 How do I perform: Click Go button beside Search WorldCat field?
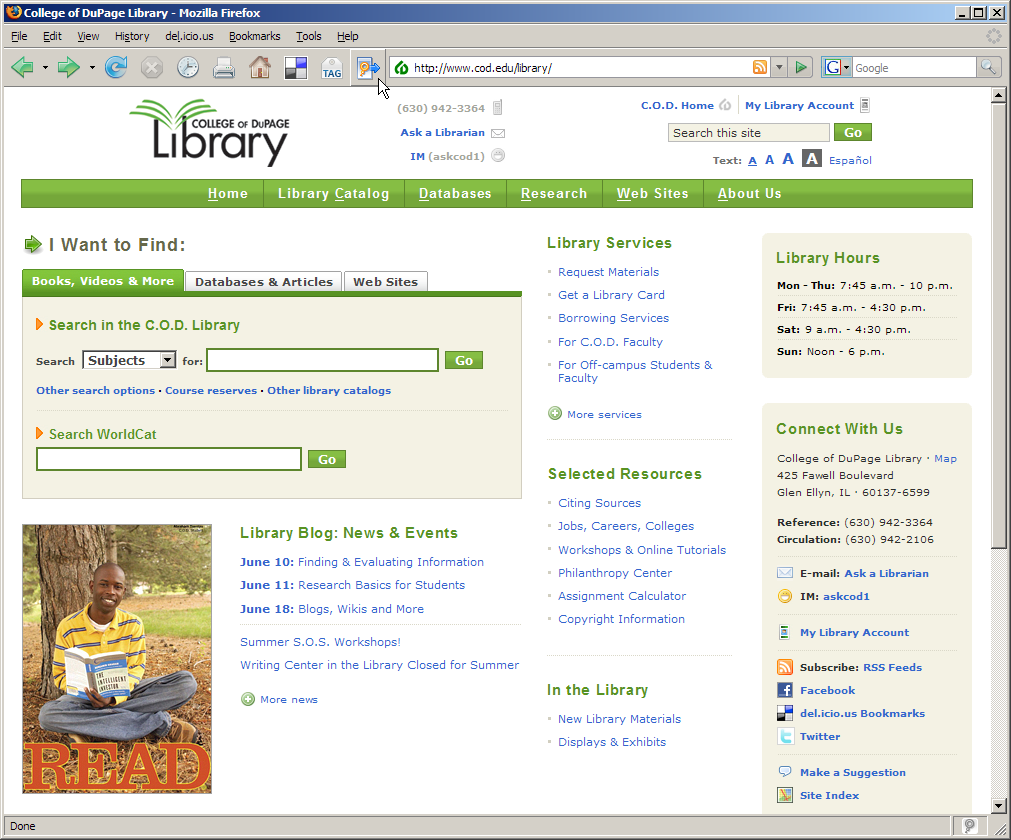(x=326, y=459)
